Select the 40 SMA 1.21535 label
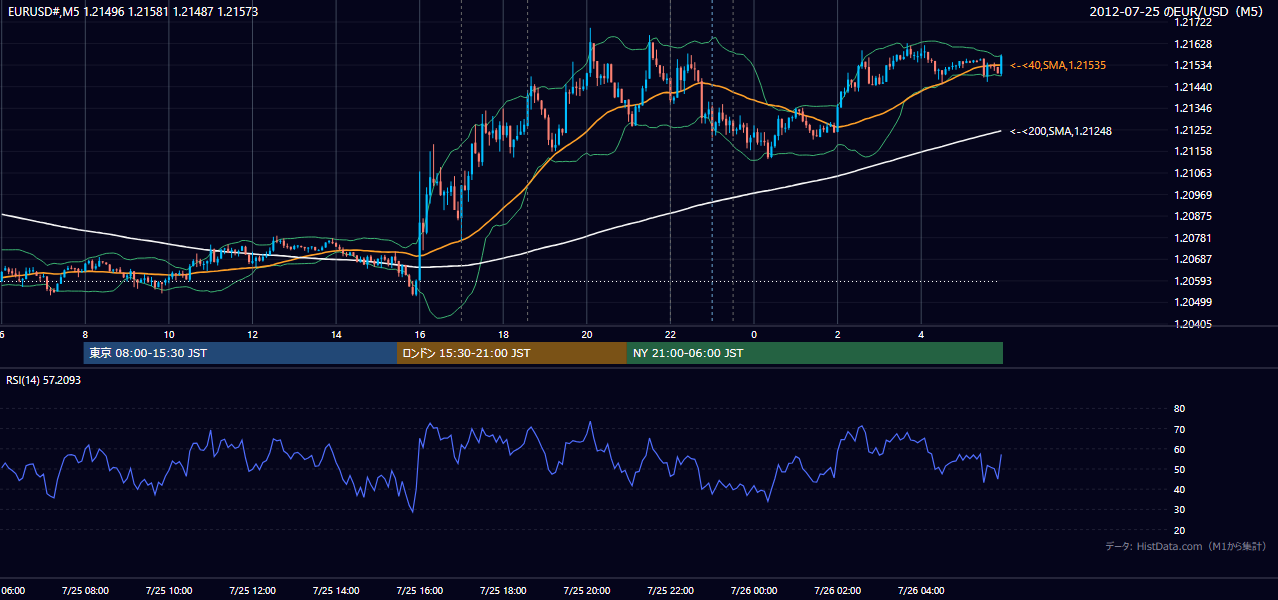This screenshot has width=1278, height=600. 1058,65
